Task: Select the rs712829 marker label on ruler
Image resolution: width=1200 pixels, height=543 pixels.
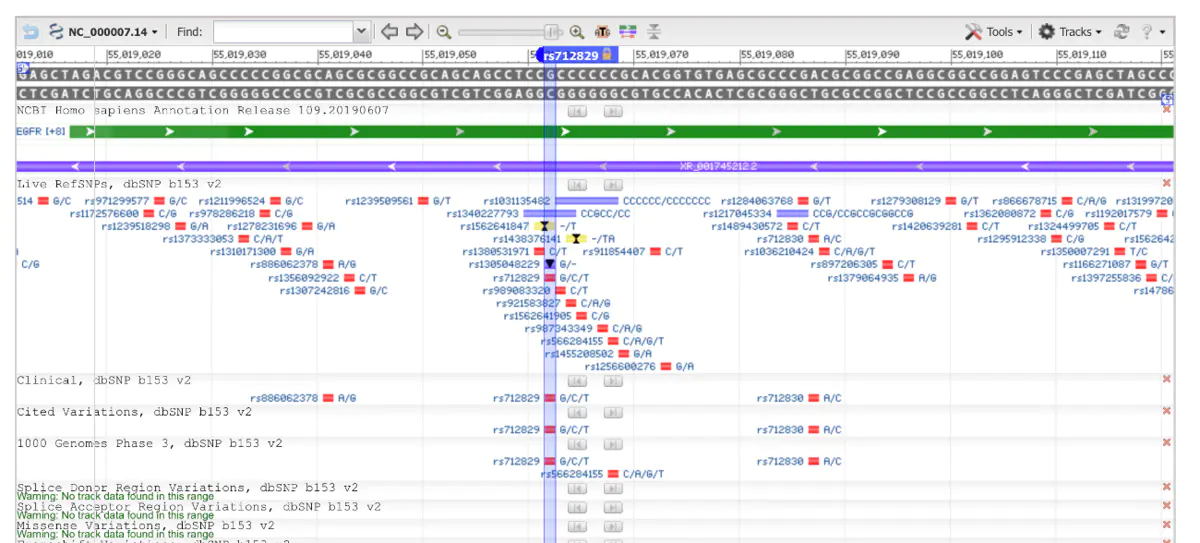Action: (x=570, y=55)
